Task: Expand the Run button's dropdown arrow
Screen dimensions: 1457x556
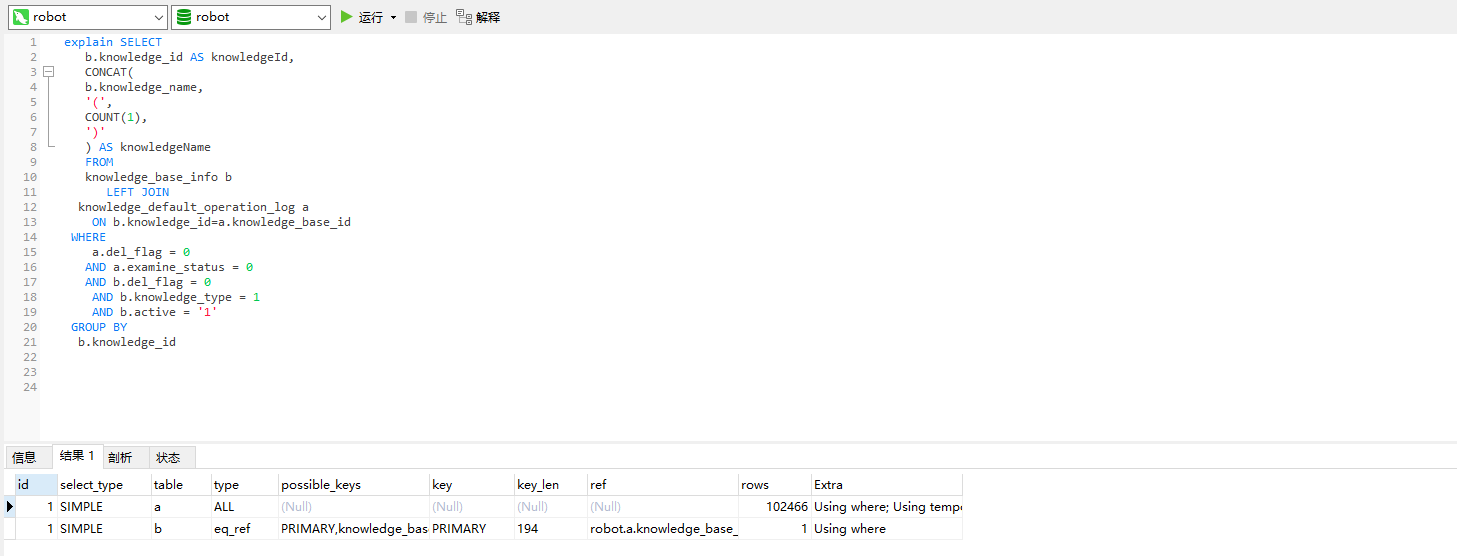Action: [393, 17]
